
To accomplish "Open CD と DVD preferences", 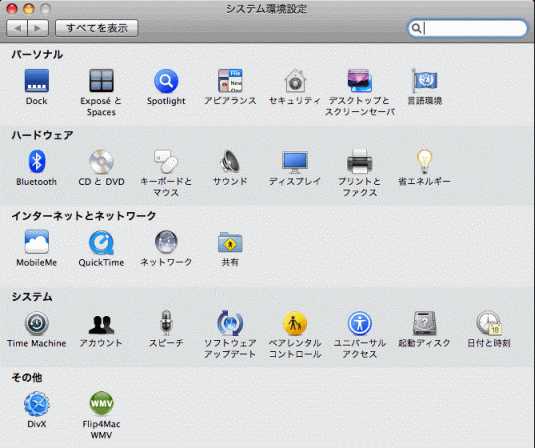I will tap(101, 161).
